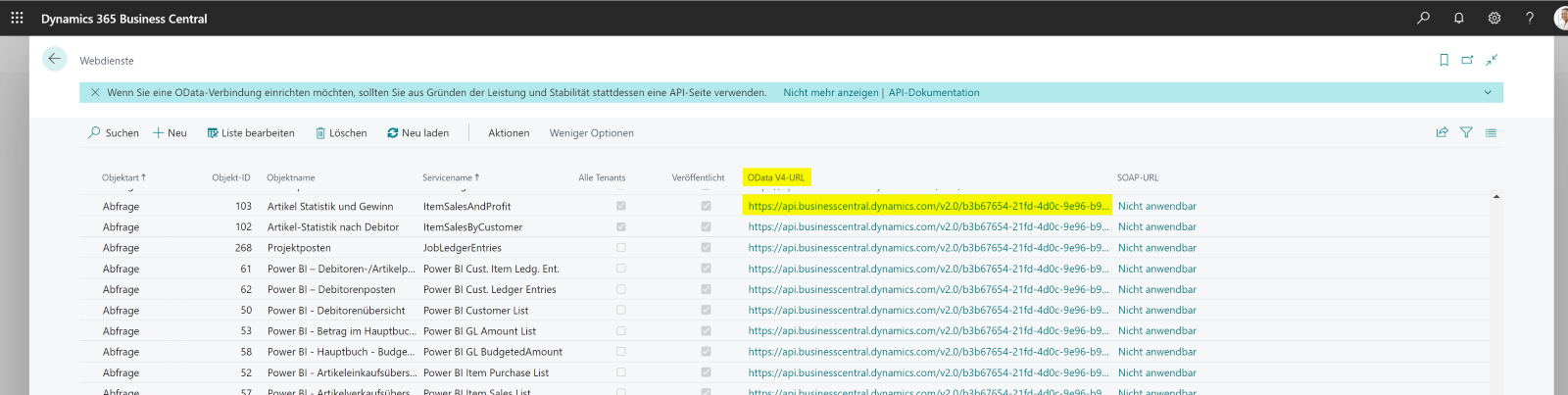The width and height of the screenshot is (1568, 395).
Task: Dismiss the OData notification with X
Action: (x=95, y=92)
